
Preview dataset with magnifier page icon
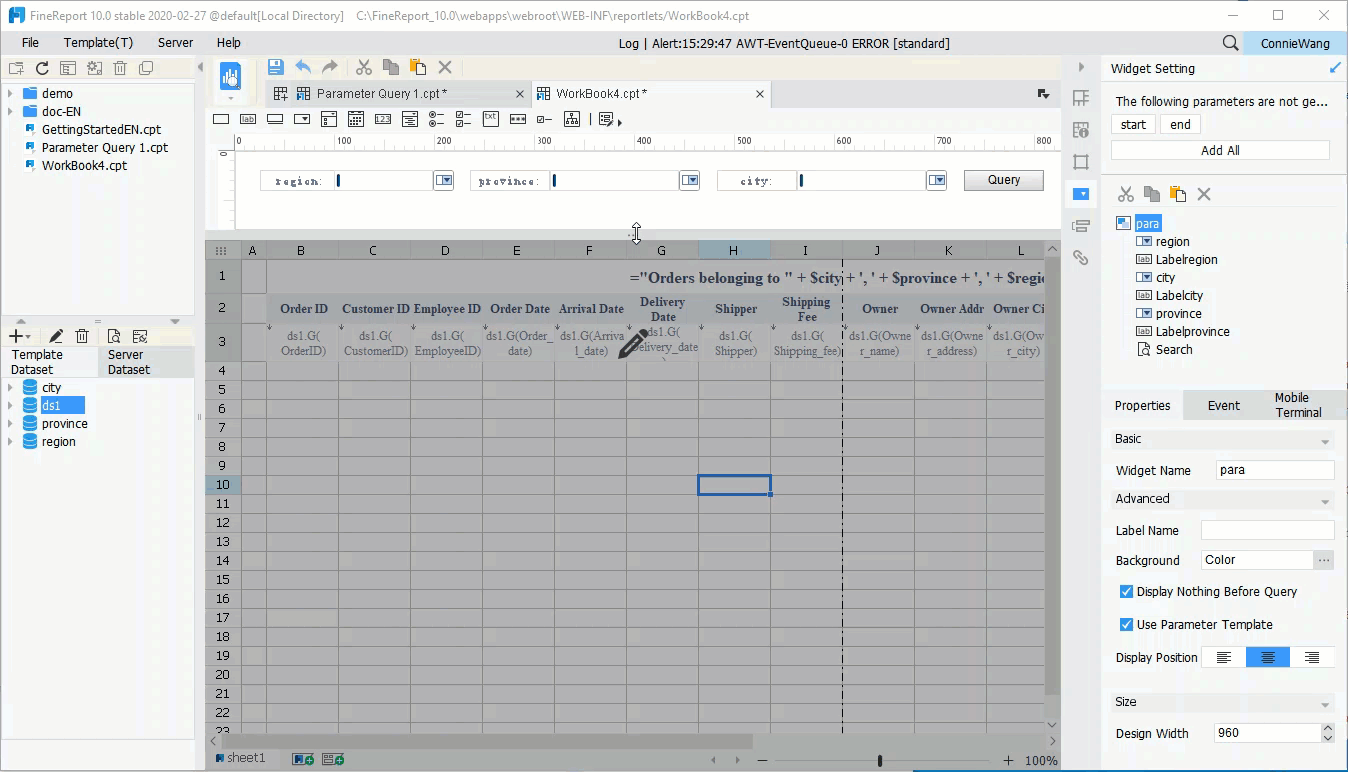114,336
